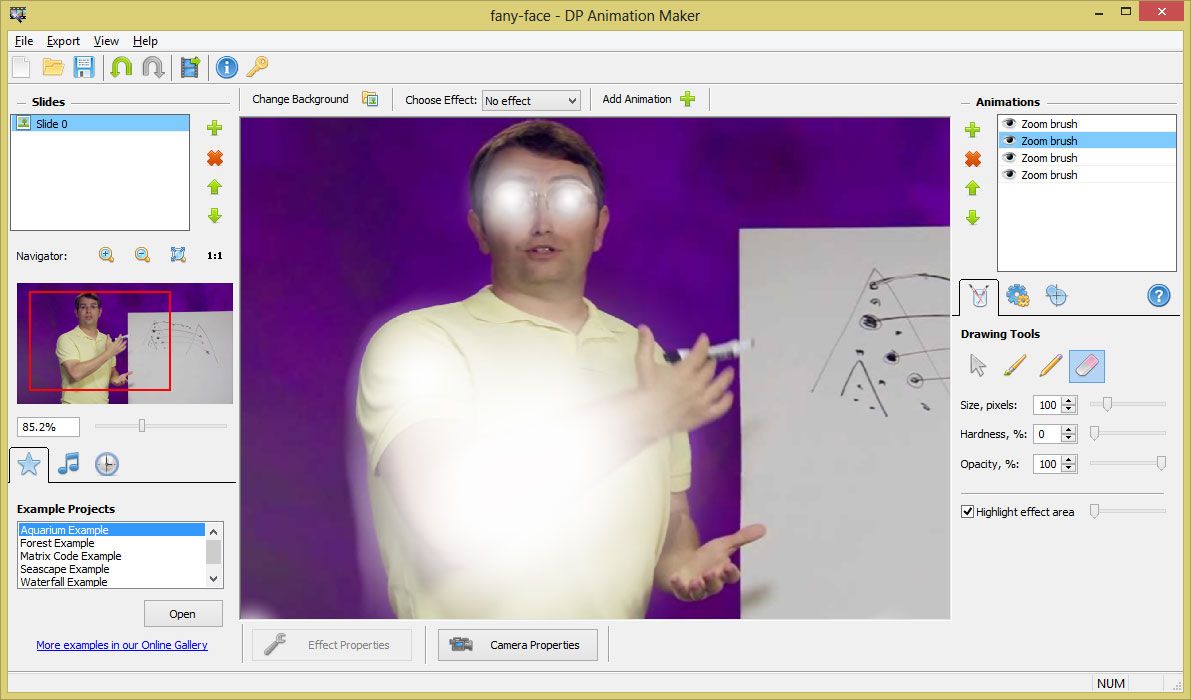Click the registration key icon
1191x700 pixels.
[x=257, y=68]
